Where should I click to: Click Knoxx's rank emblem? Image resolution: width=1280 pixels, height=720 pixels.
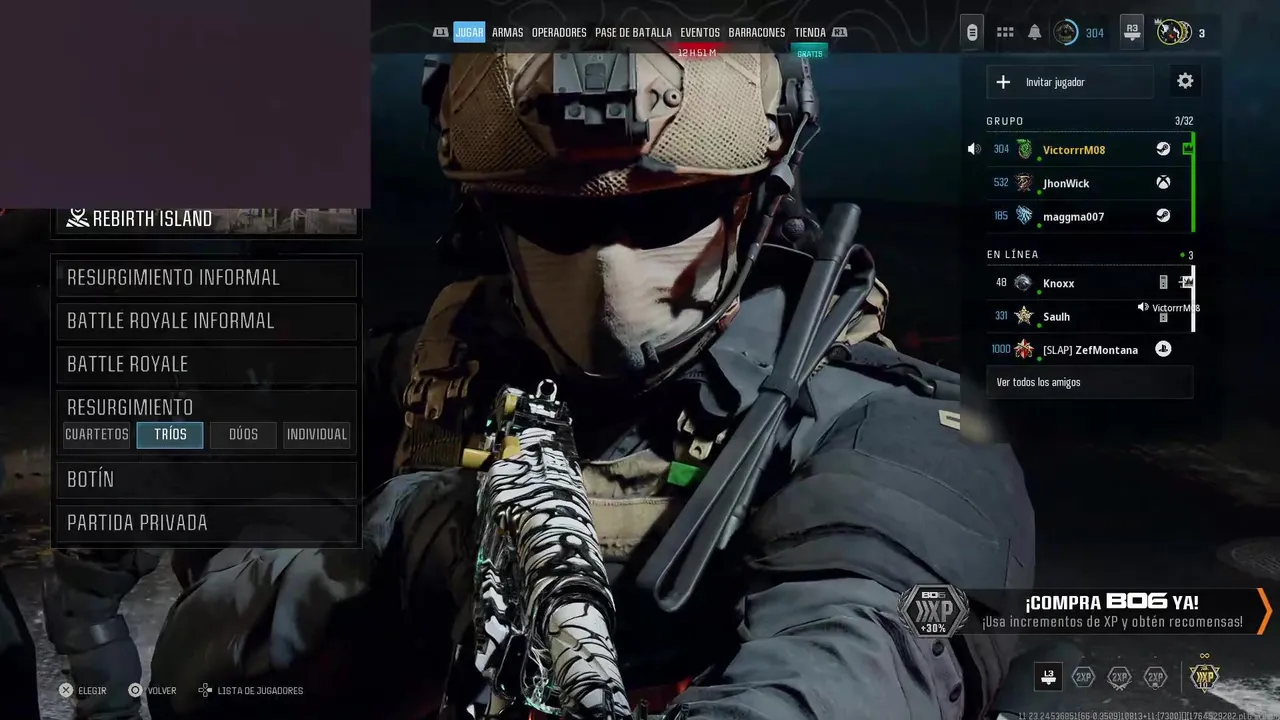point(1023,283)
